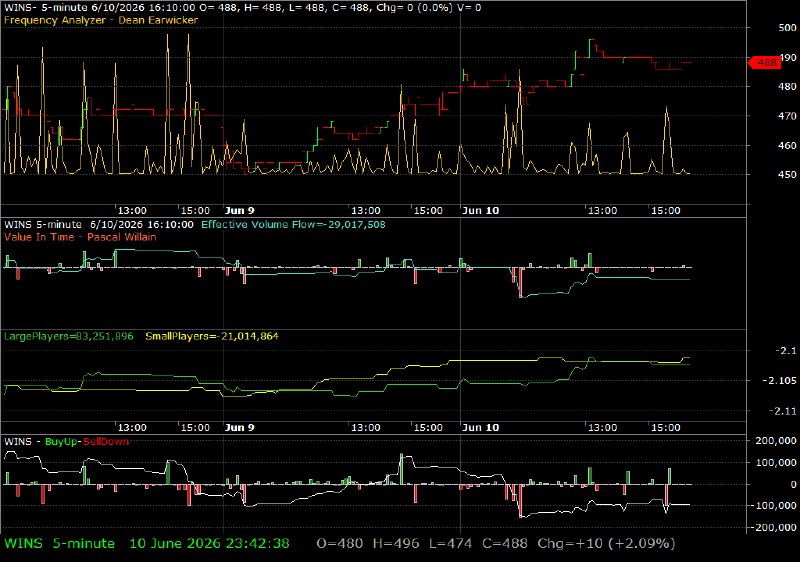
Task: Click status bar 'WINS 5-minute' text
Action: tap(59, 544)
